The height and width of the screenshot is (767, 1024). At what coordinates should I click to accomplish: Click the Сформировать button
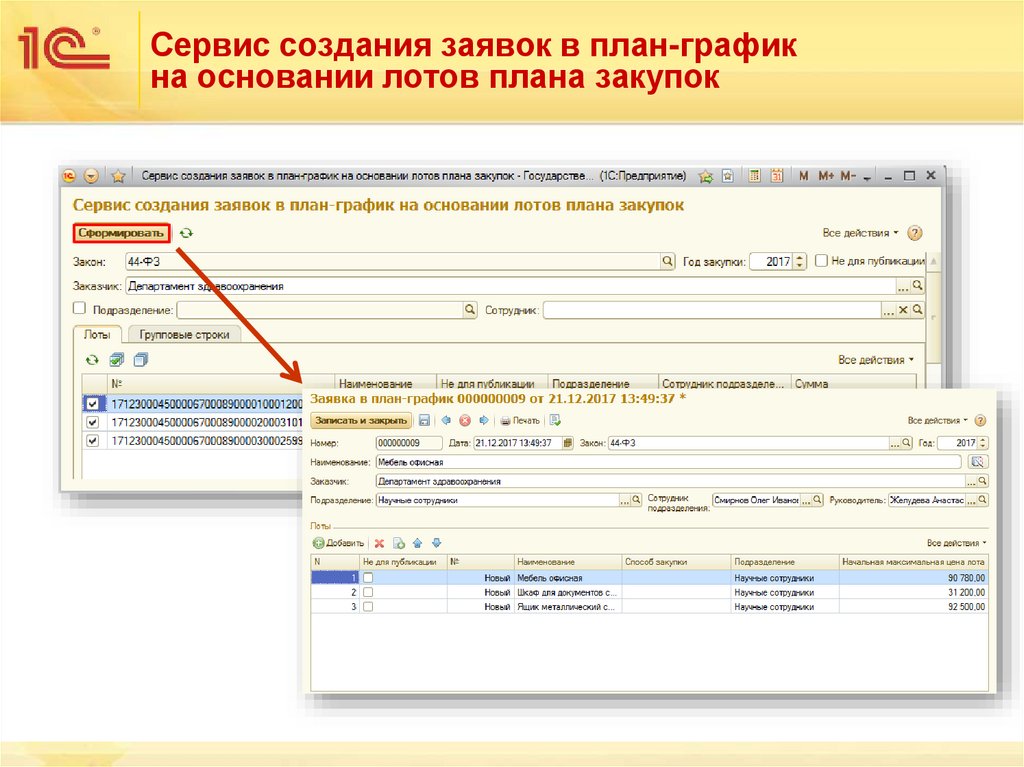click(x=121, y=233)
